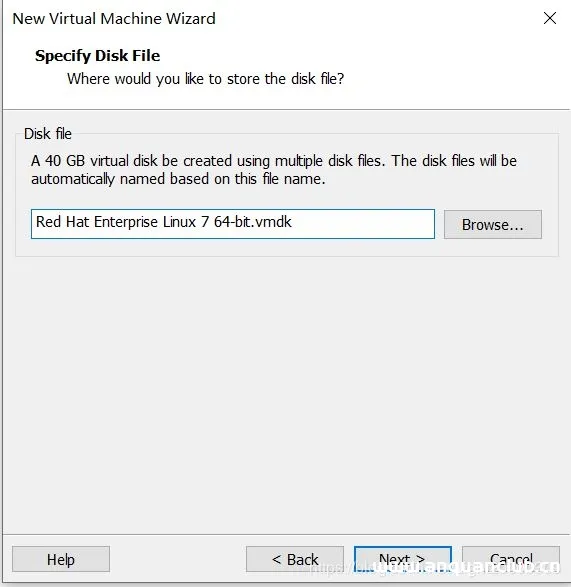Click the watermark text over the Next button
Screen dimensions: 571x587
pyautogui.click(x=434, y=568)
